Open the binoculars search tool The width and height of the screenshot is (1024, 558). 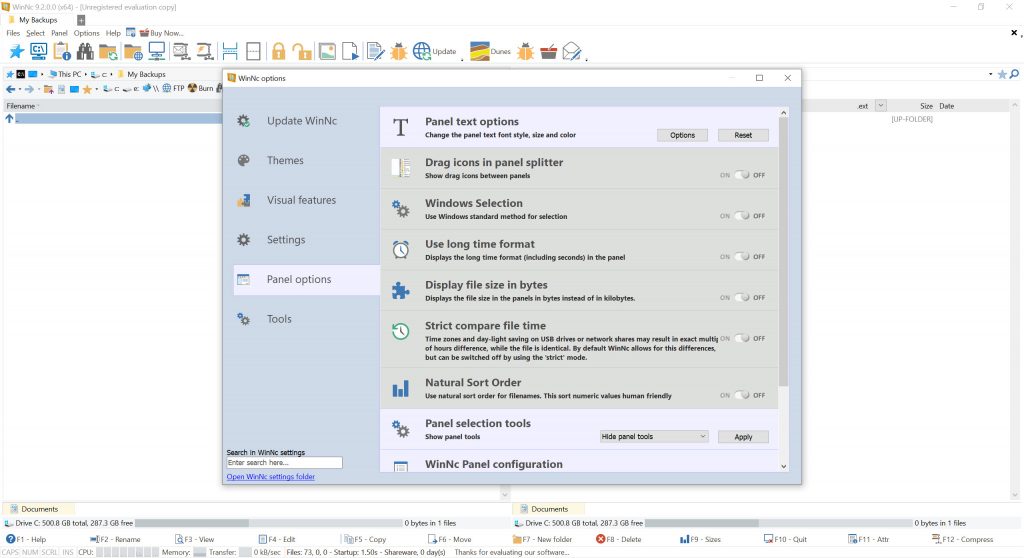85,51
